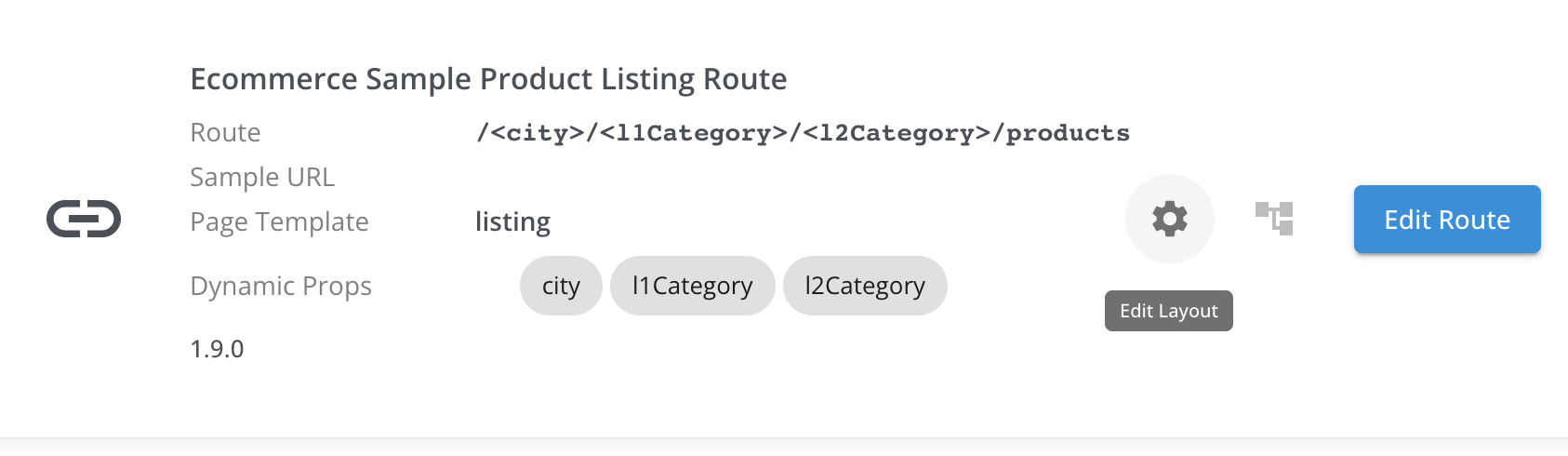This screenshot has height=456, width=1568.
Task: Click the Ecommerce Sample Product Listing Route title
Action: pos(488,79)
